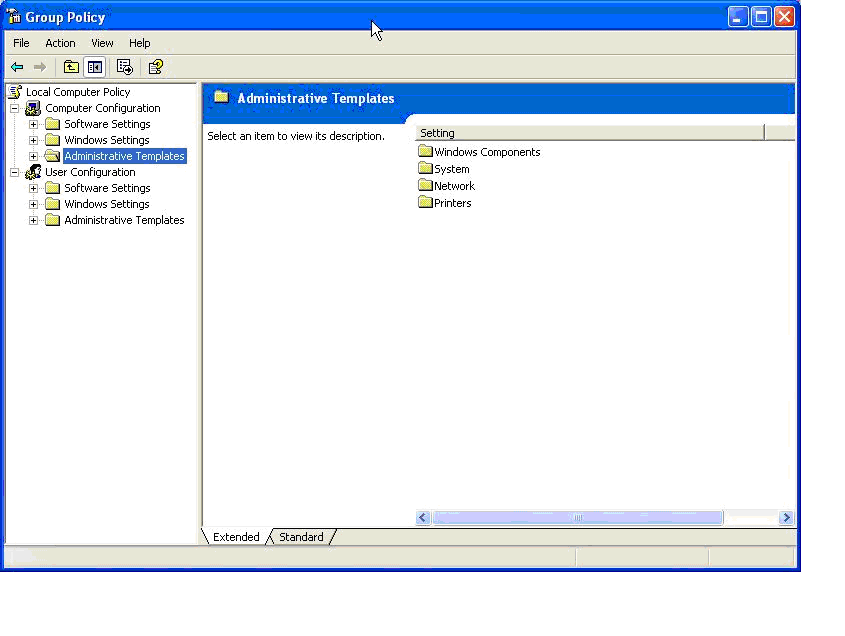Image resolution: width=845 pixels, height=636 pixels.
Task: Click the grayed forward arrow
Action: point(40,67)
